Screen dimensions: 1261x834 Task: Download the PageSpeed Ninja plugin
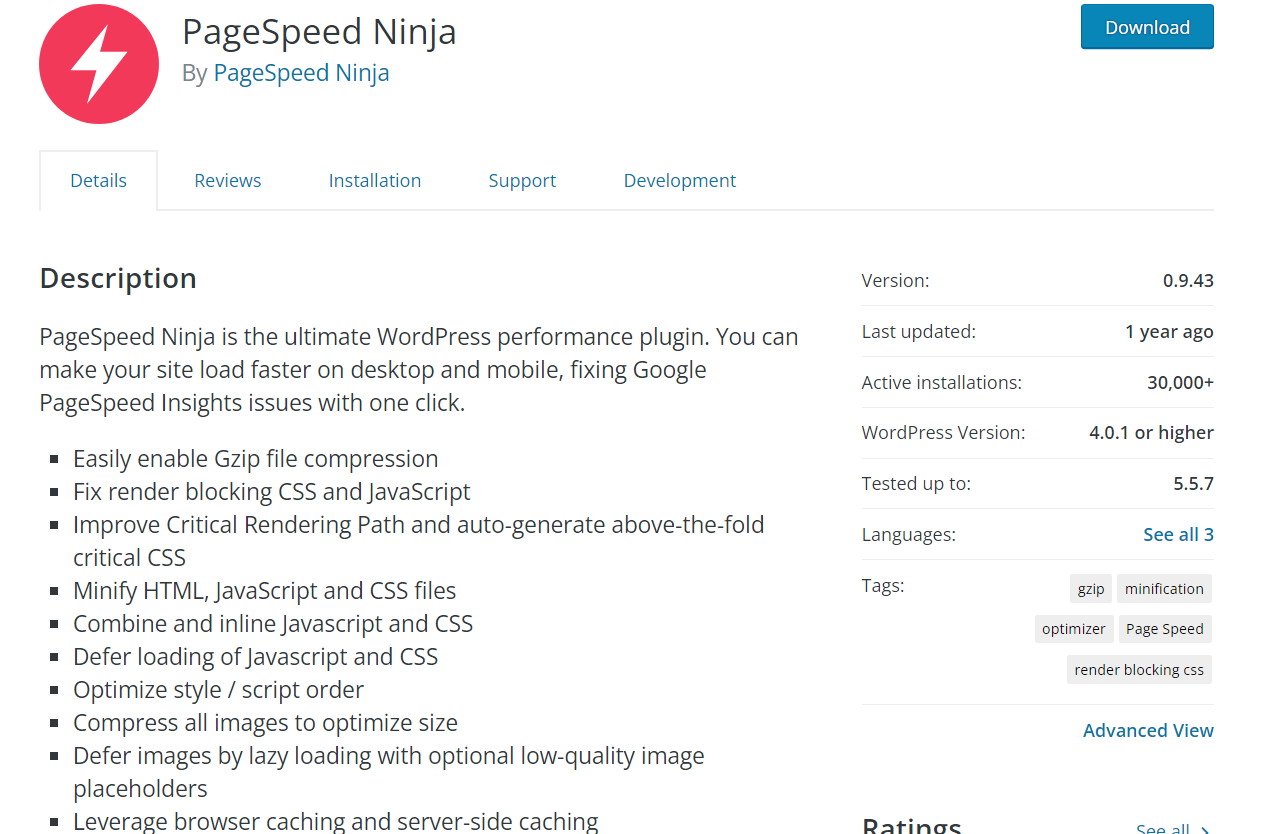(1147, 27)
